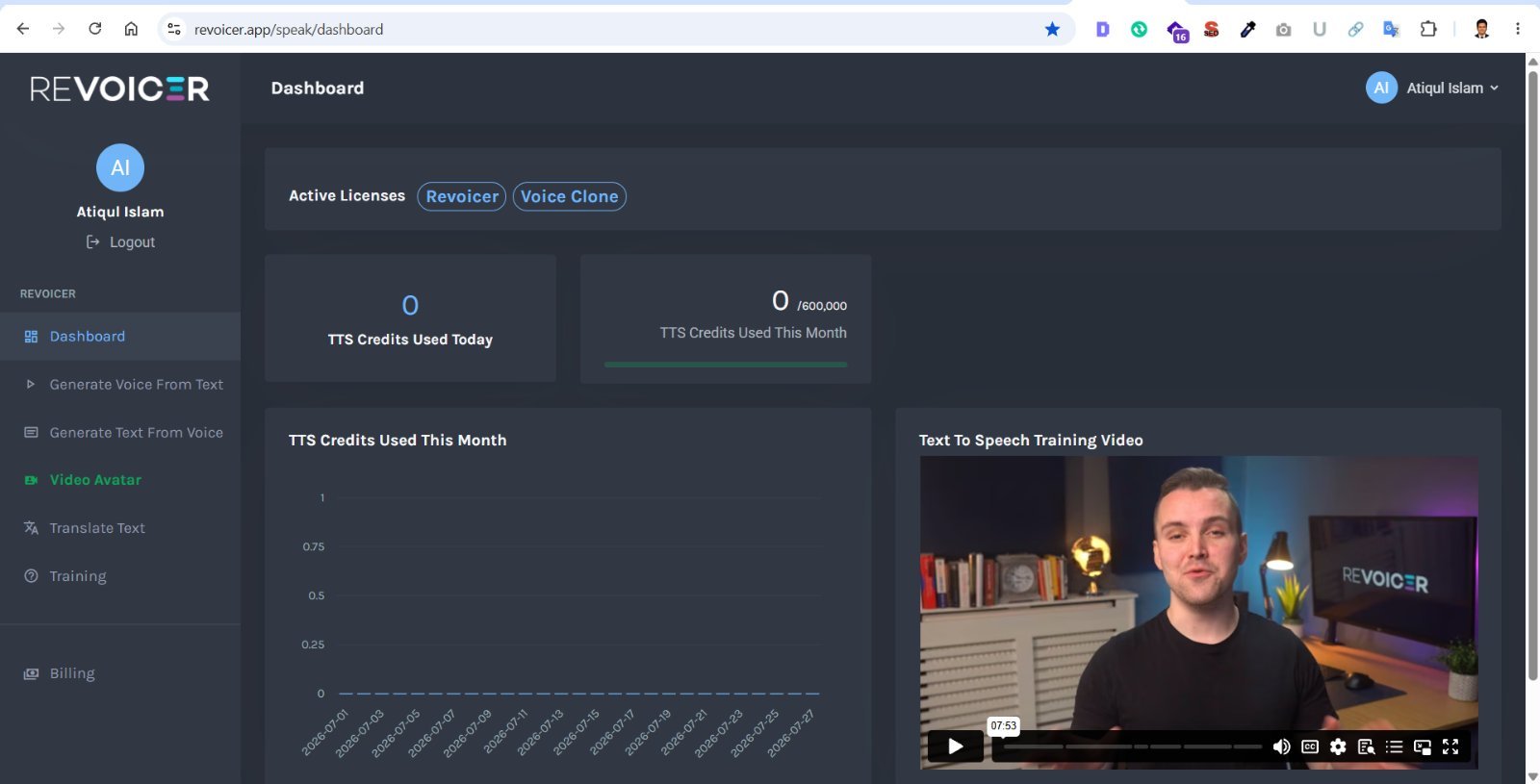Open the extension with badge 16
This screenshot has width=1540, height=784.
click(x=1176, y=31)
